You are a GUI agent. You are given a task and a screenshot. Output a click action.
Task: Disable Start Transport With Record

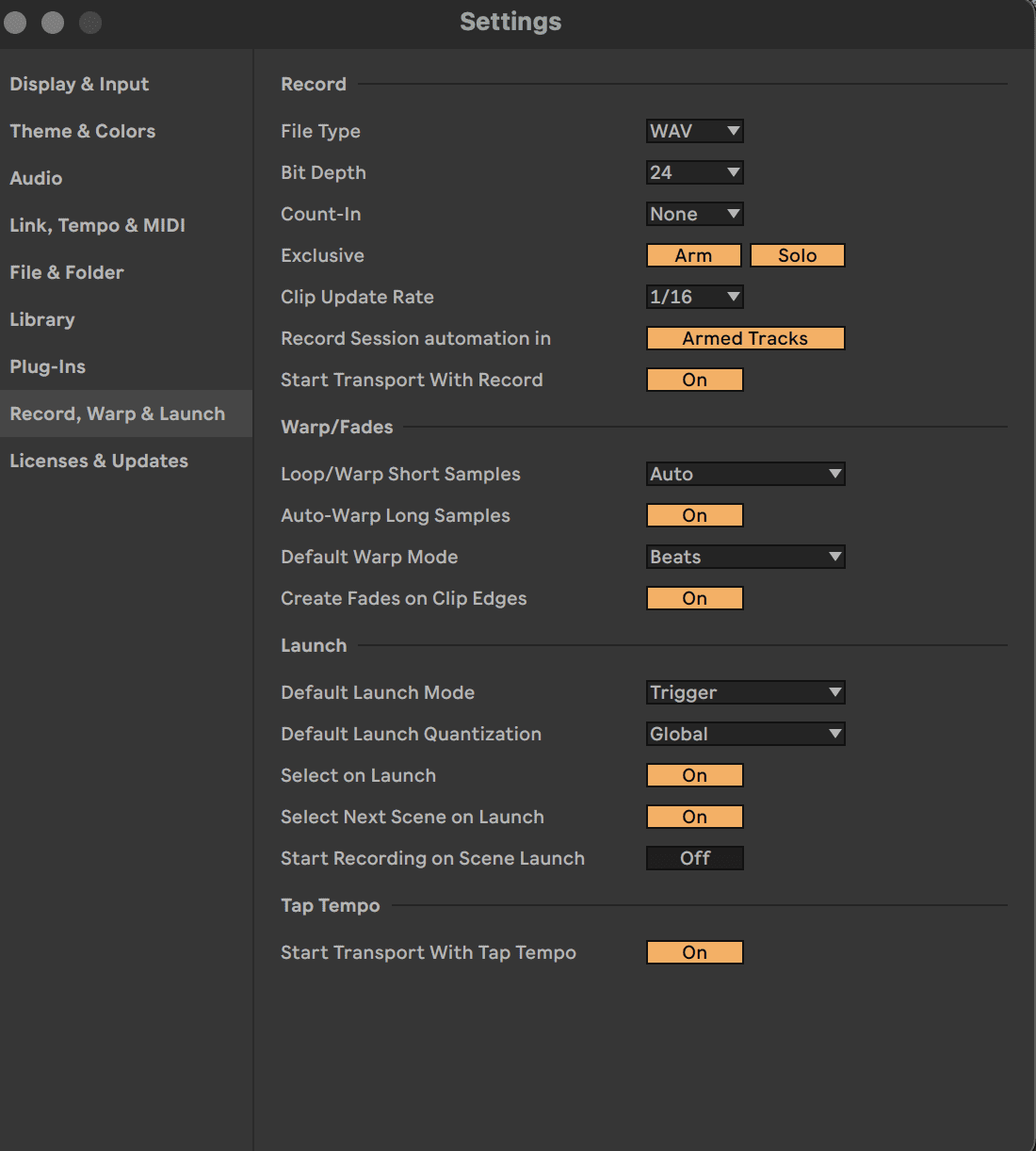[694, 380]
